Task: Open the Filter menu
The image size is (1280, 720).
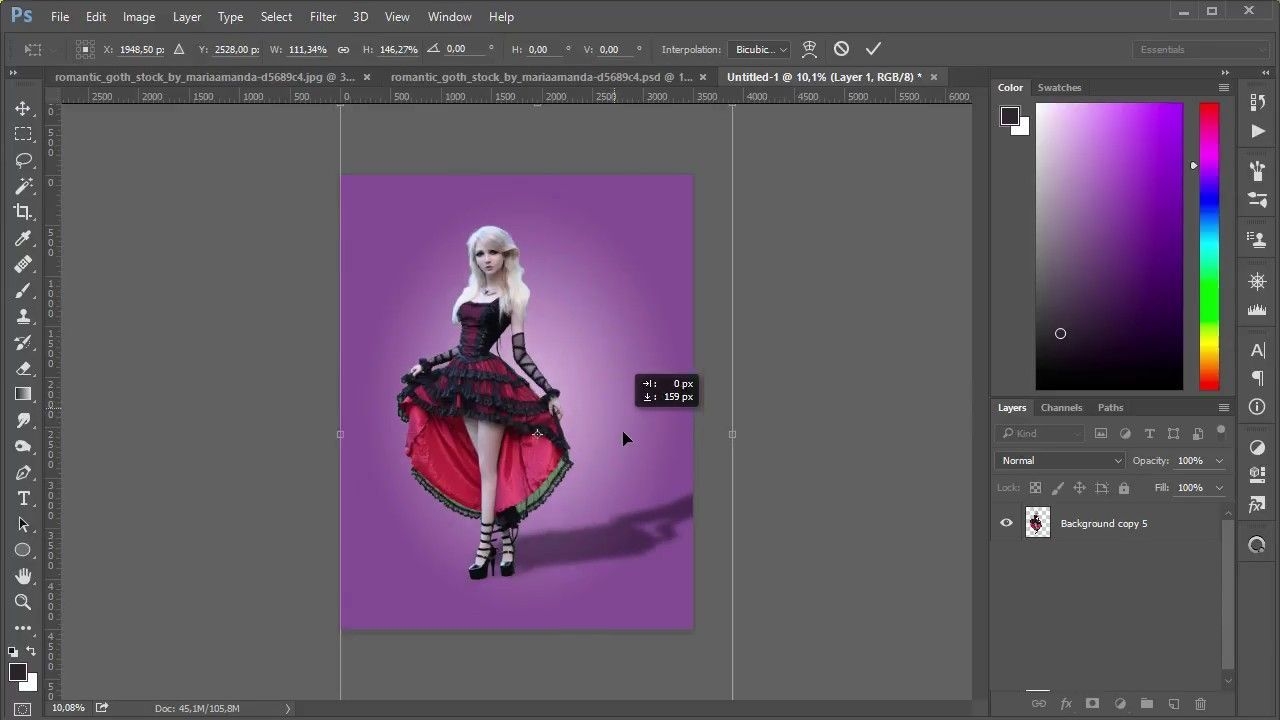Action: click(x=323, y=17)
